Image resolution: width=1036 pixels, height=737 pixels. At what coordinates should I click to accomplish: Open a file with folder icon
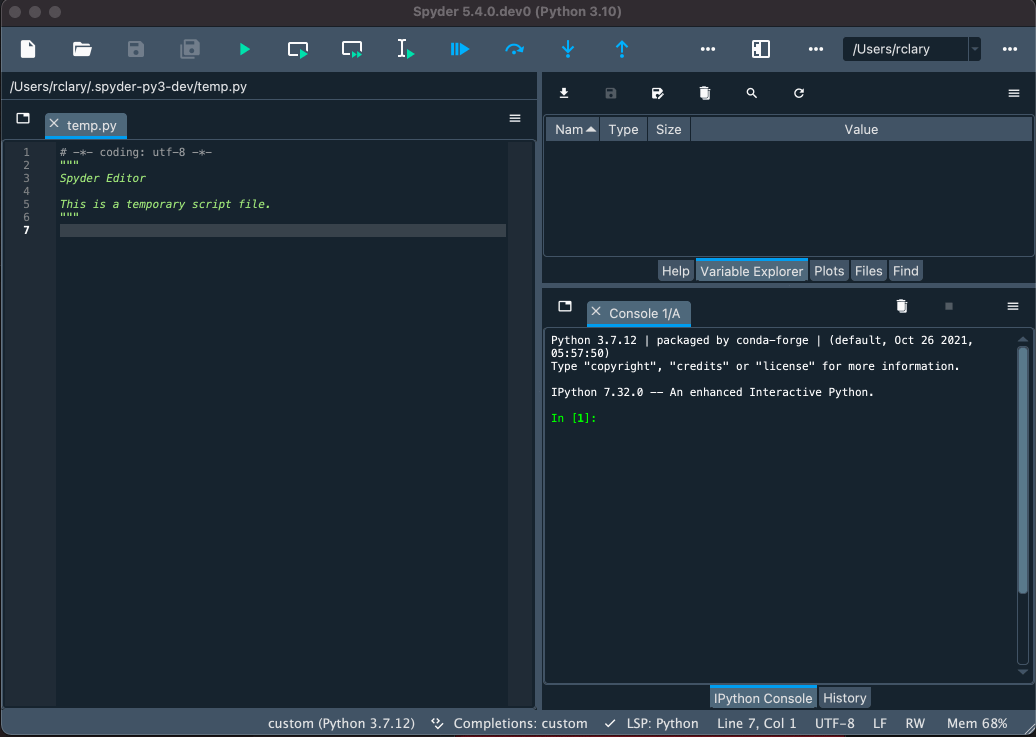tap(82, 49)
